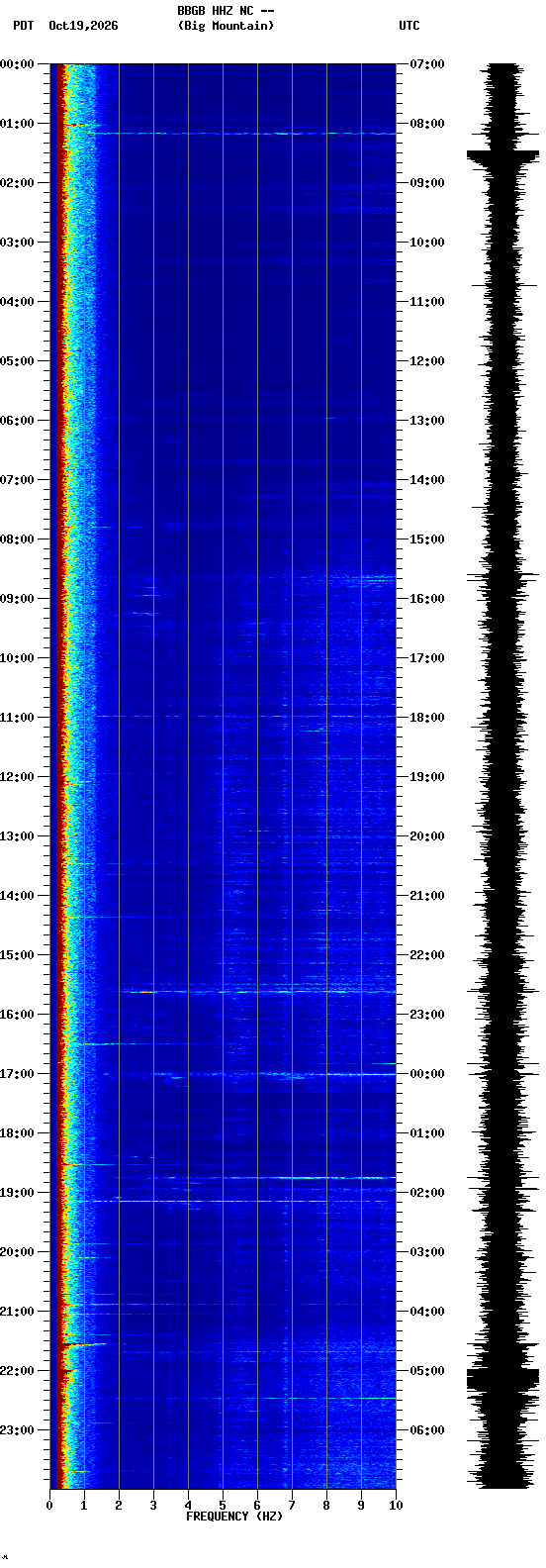Click the '4' tick on the frequency axis
The height and width of the screenshot is (1568, 546).
[x=188, y=1506]
